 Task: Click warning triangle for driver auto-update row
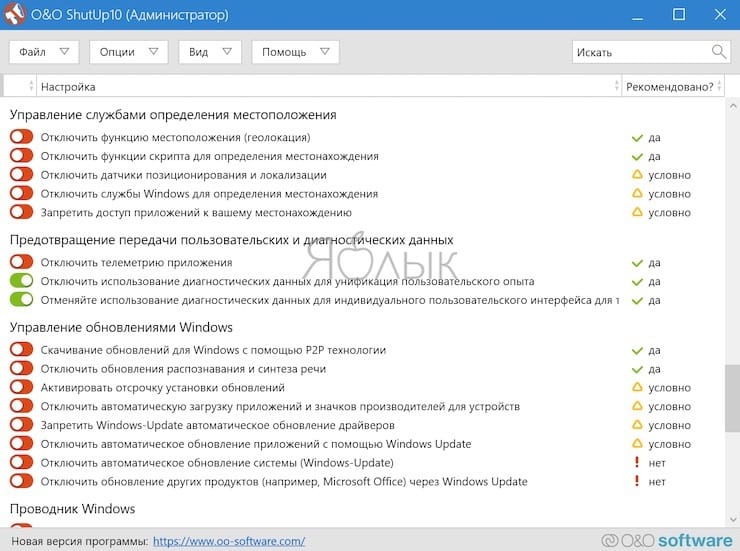637,425
